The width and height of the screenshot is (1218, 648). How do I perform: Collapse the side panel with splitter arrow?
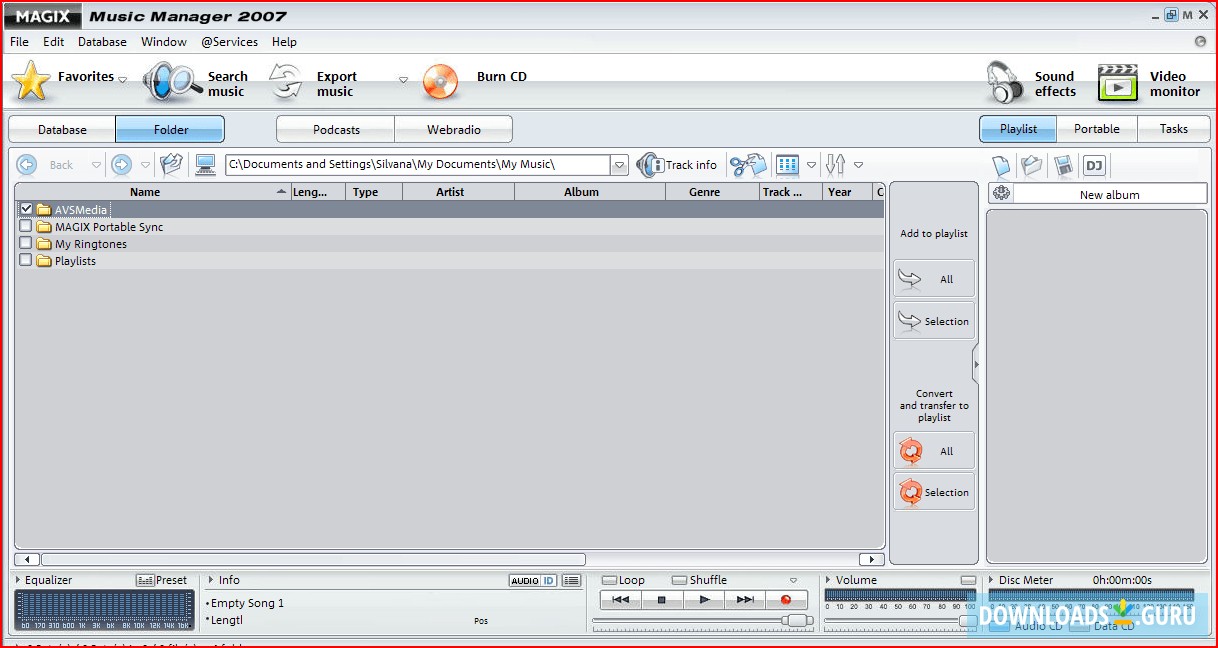976,365
